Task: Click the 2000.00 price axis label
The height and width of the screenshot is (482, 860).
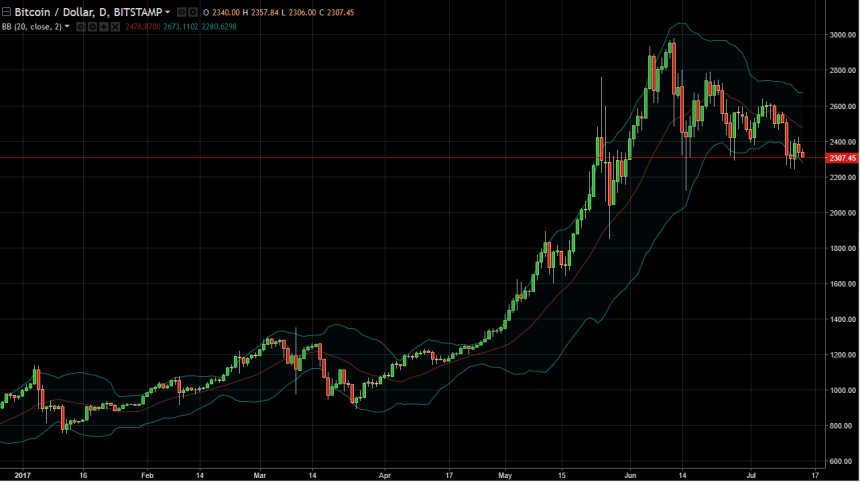Action: [842, 213]
